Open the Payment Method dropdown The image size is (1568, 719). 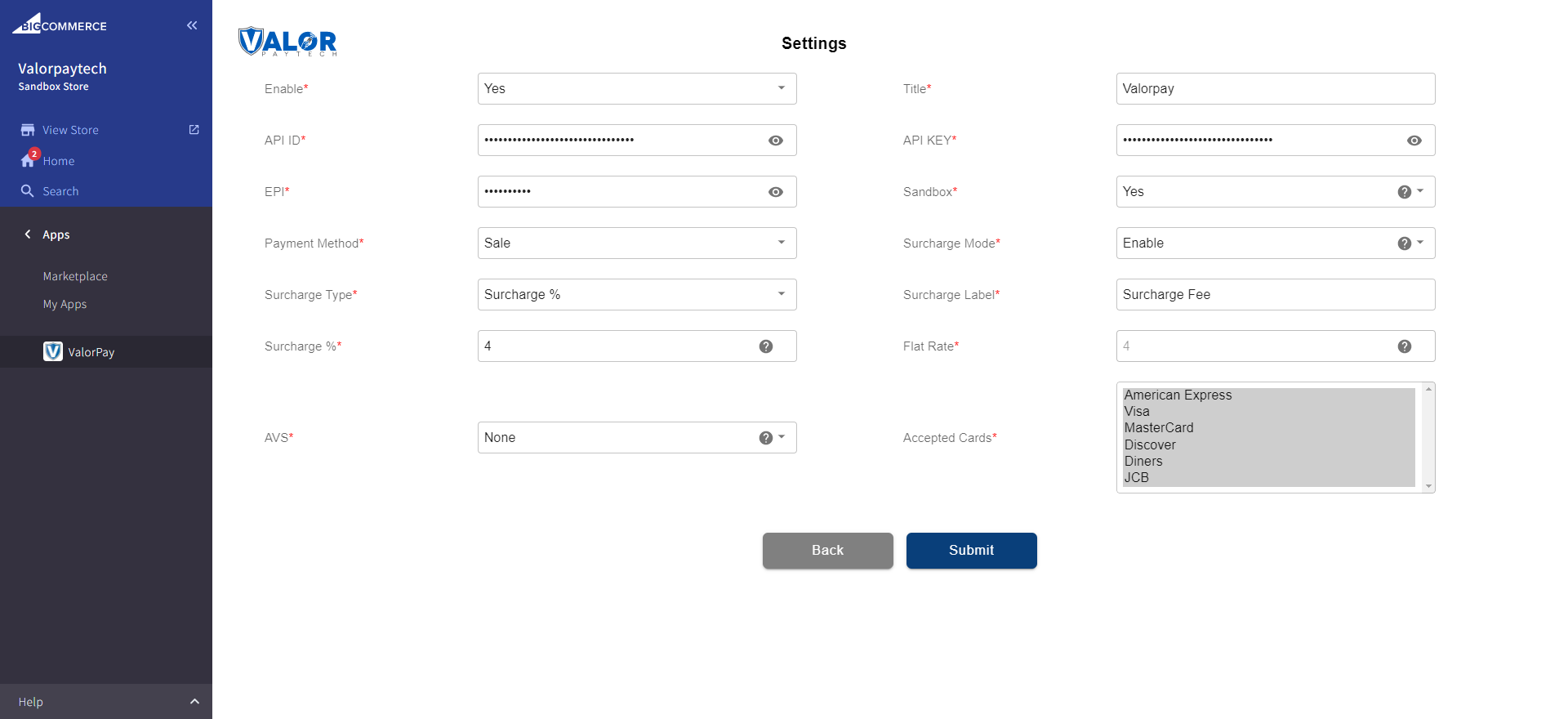637,243
